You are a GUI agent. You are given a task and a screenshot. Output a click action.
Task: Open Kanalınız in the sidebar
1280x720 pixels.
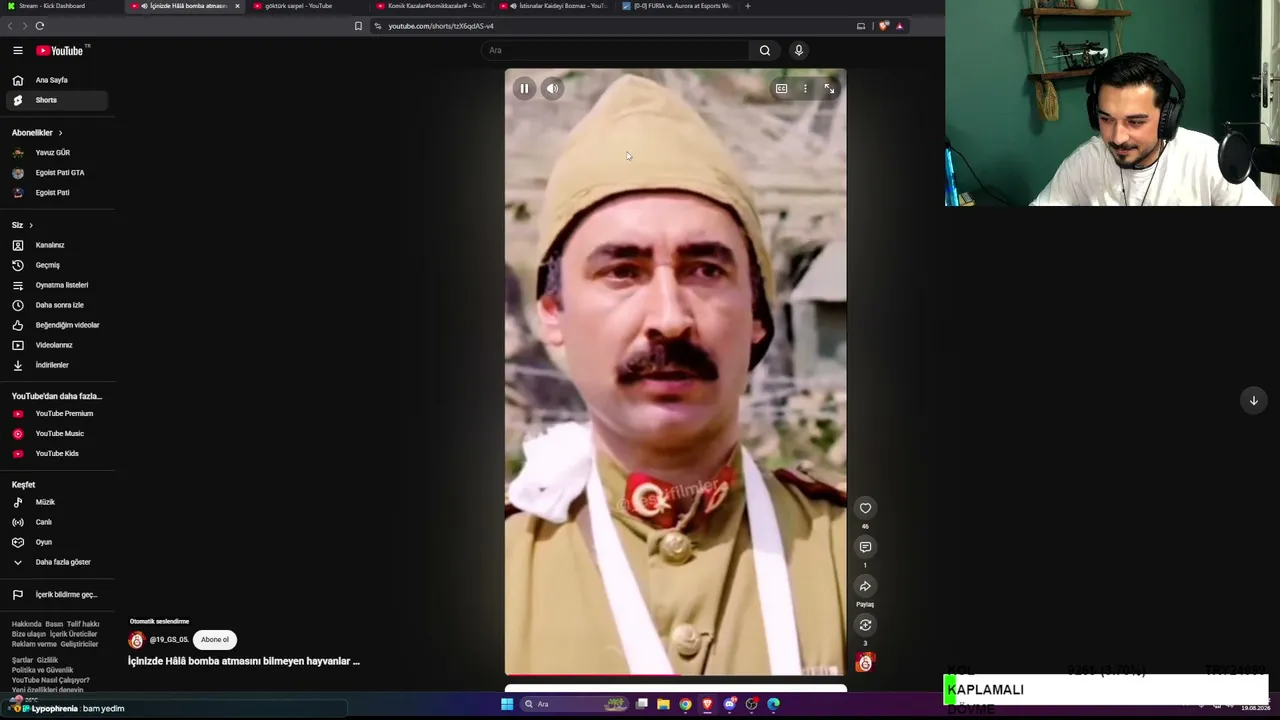pos(57,245)
